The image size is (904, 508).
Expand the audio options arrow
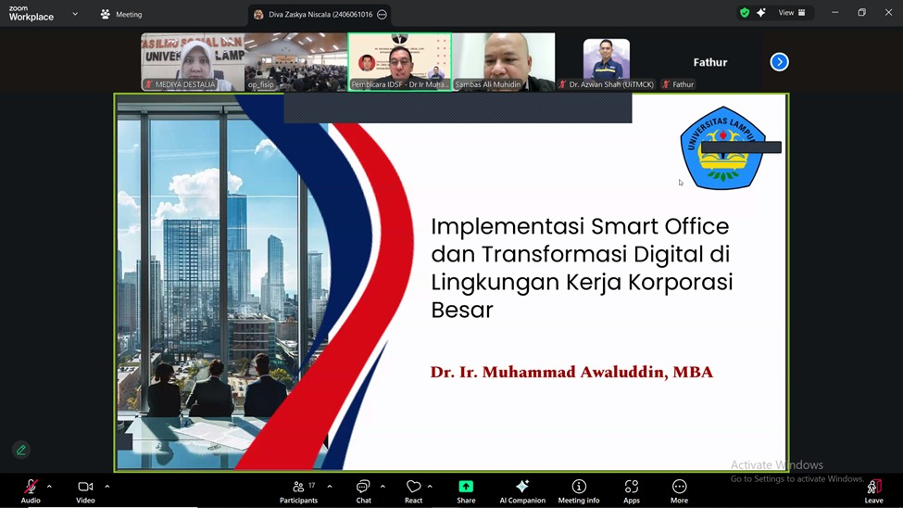click(50, 487)
